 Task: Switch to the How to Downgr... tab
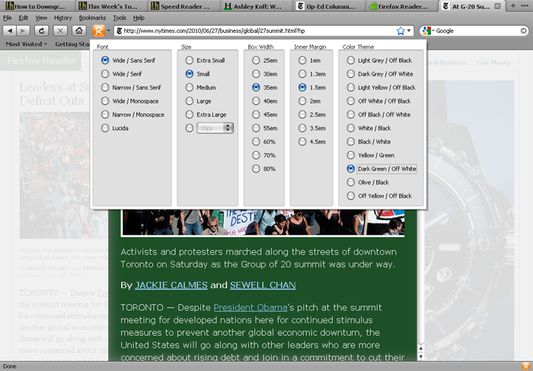(x=37, y=6)
